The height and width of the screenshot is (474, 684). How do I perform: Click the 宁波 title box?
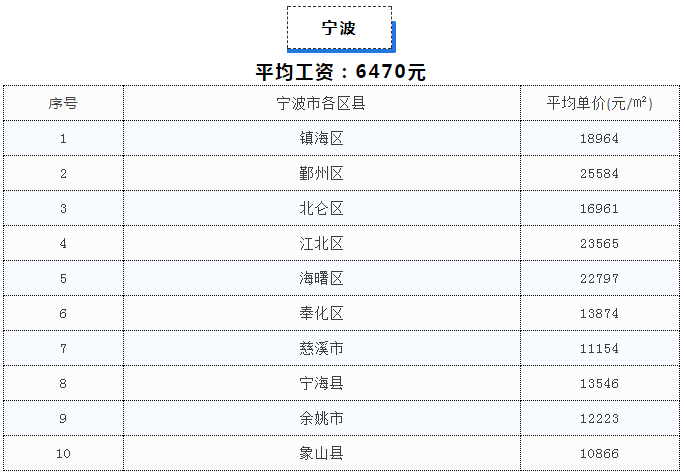[x=339, y=28]
